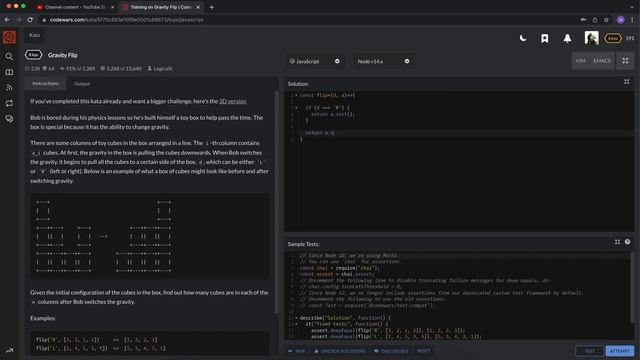Switch to the Output tab

[x=82, y=84]
